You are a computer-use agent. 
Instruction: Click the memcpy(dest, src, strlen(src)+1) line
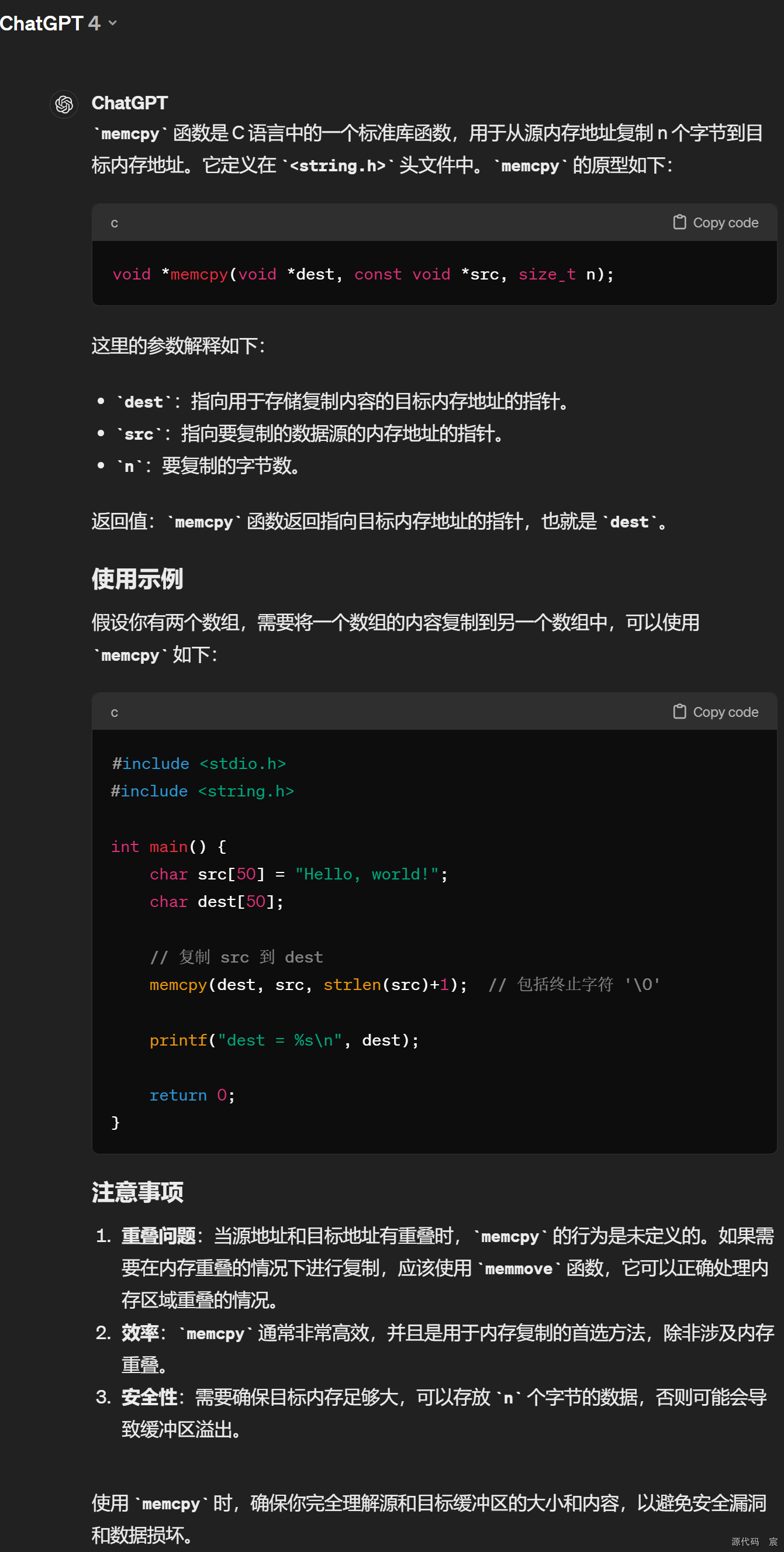coord(308,985)
